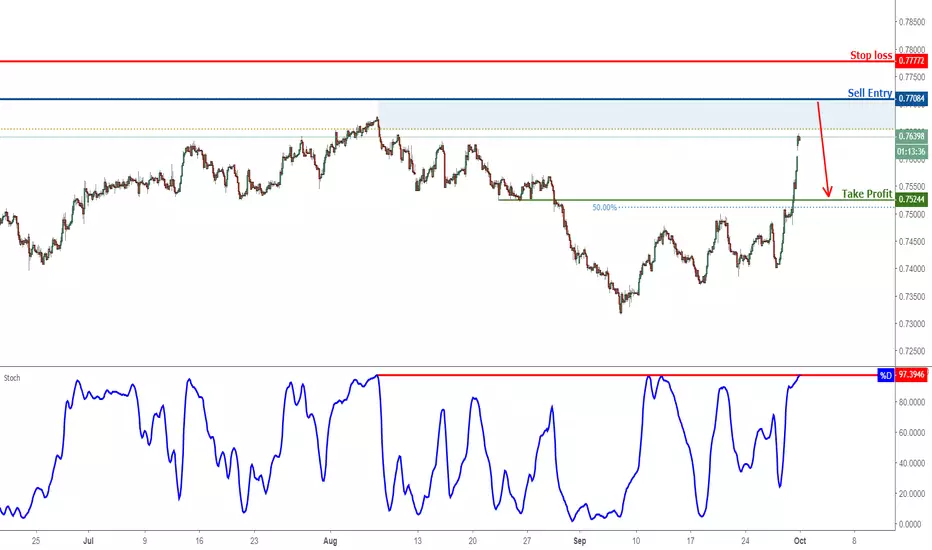Click the candle countdown timer 01:13:36
Image resolution: width=932 pixels, height=550 pixels.
pos(911,152)
